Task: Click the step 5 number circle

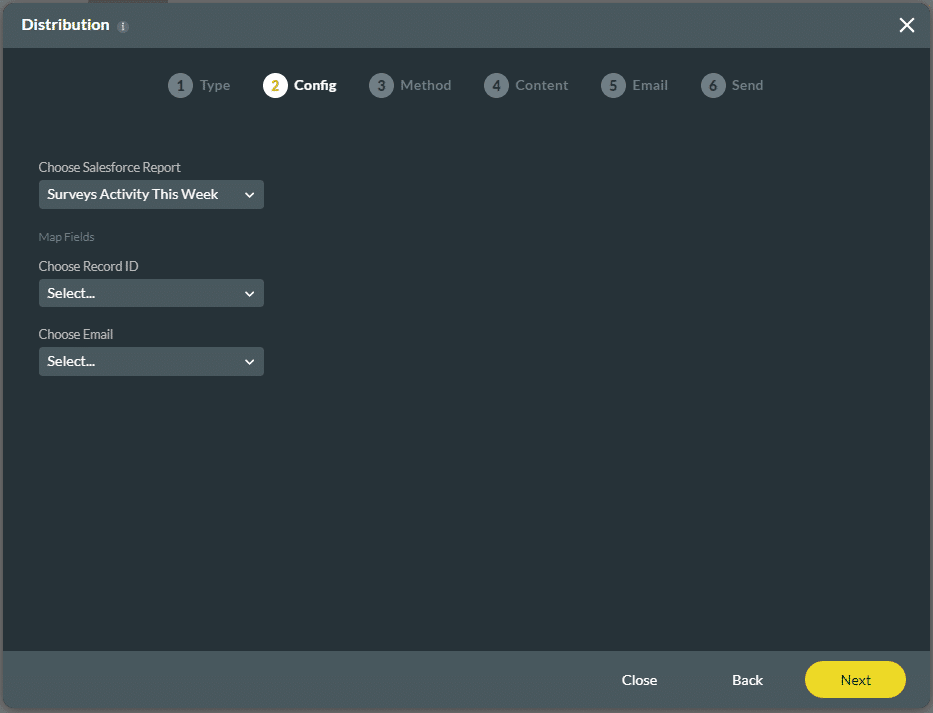Action: pyautogui.click(x=613, y=86)
